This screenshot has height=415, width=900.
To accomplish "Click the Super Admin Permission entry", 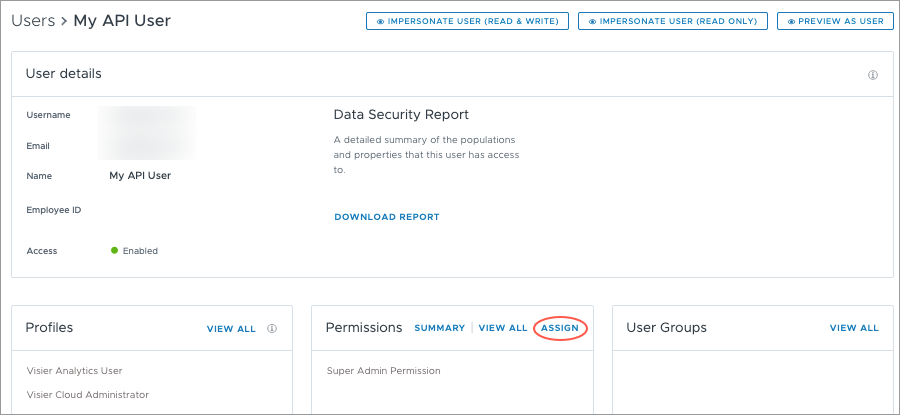I will click(x=383, y=371).
